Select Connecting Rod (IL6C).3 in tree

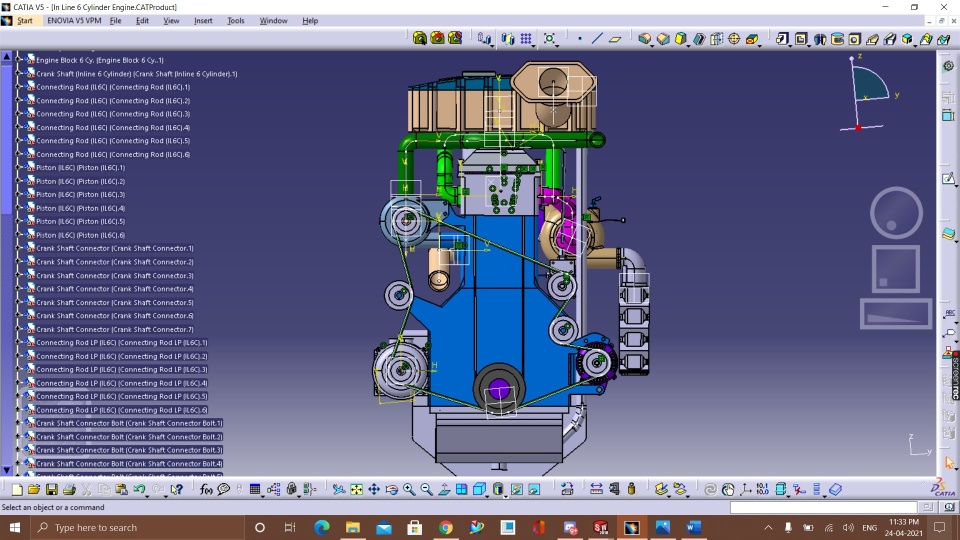(112, 114)
